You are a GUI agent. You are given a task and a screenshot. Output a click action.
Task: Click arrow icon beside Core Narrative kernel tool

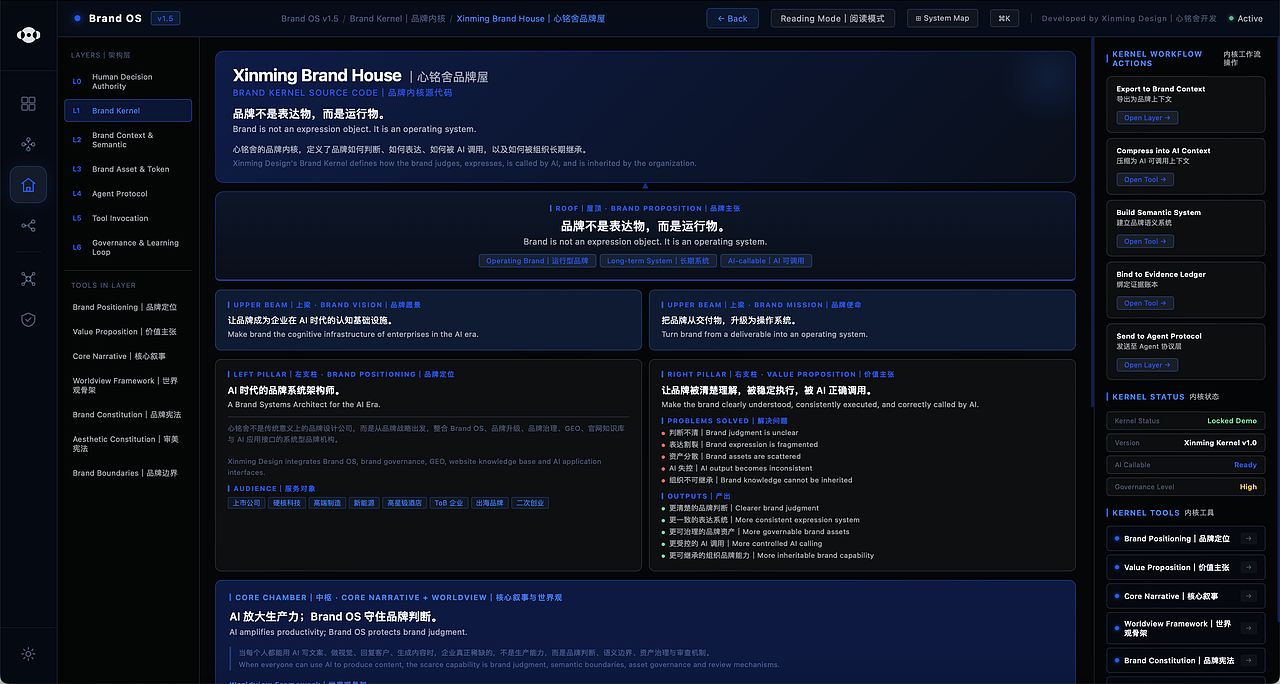[1247, 596]
